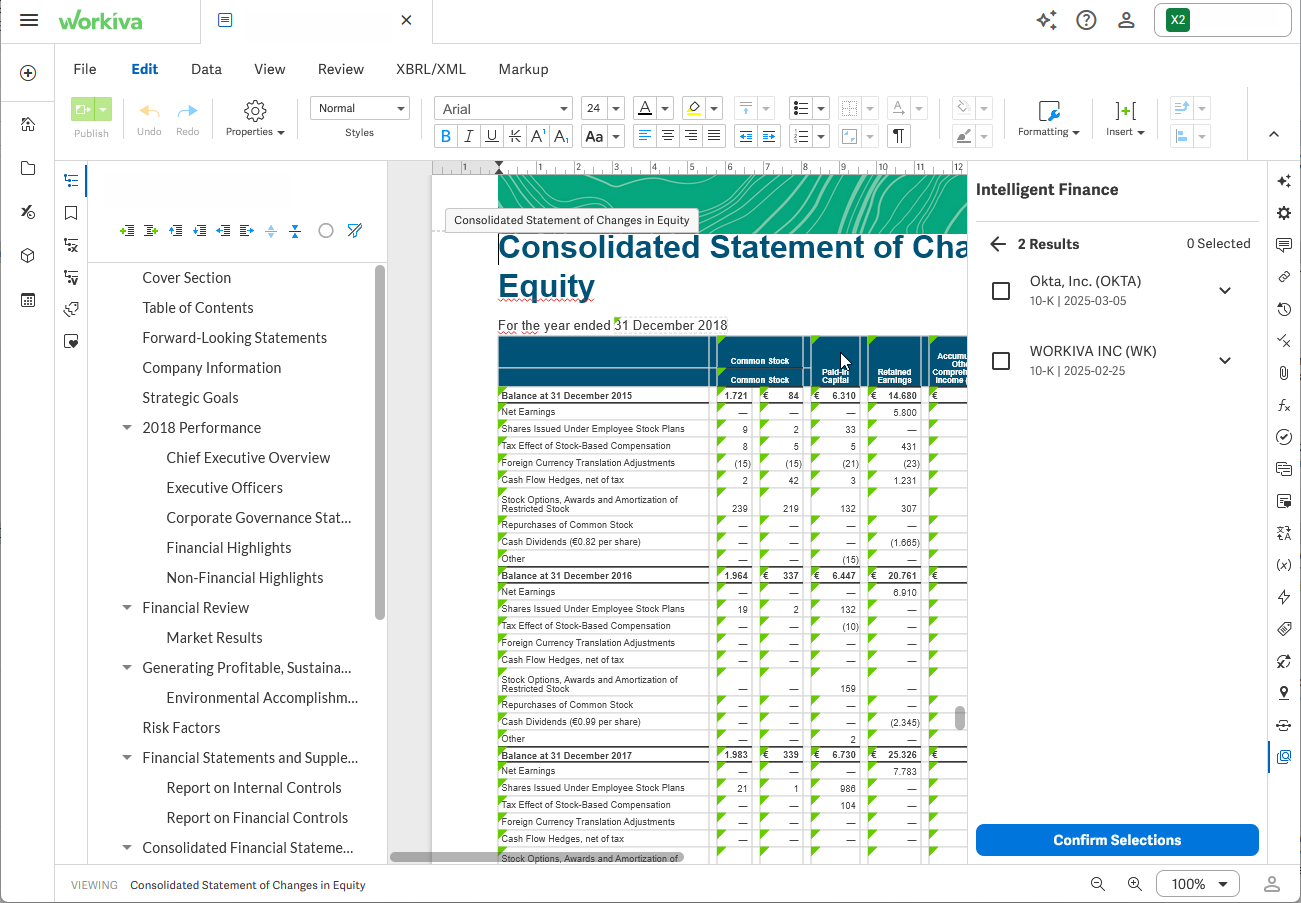This screenshot has height=903, width=1301.
Task: Collapse the 2018 Performance outline section
Action: tap(127, 428)
